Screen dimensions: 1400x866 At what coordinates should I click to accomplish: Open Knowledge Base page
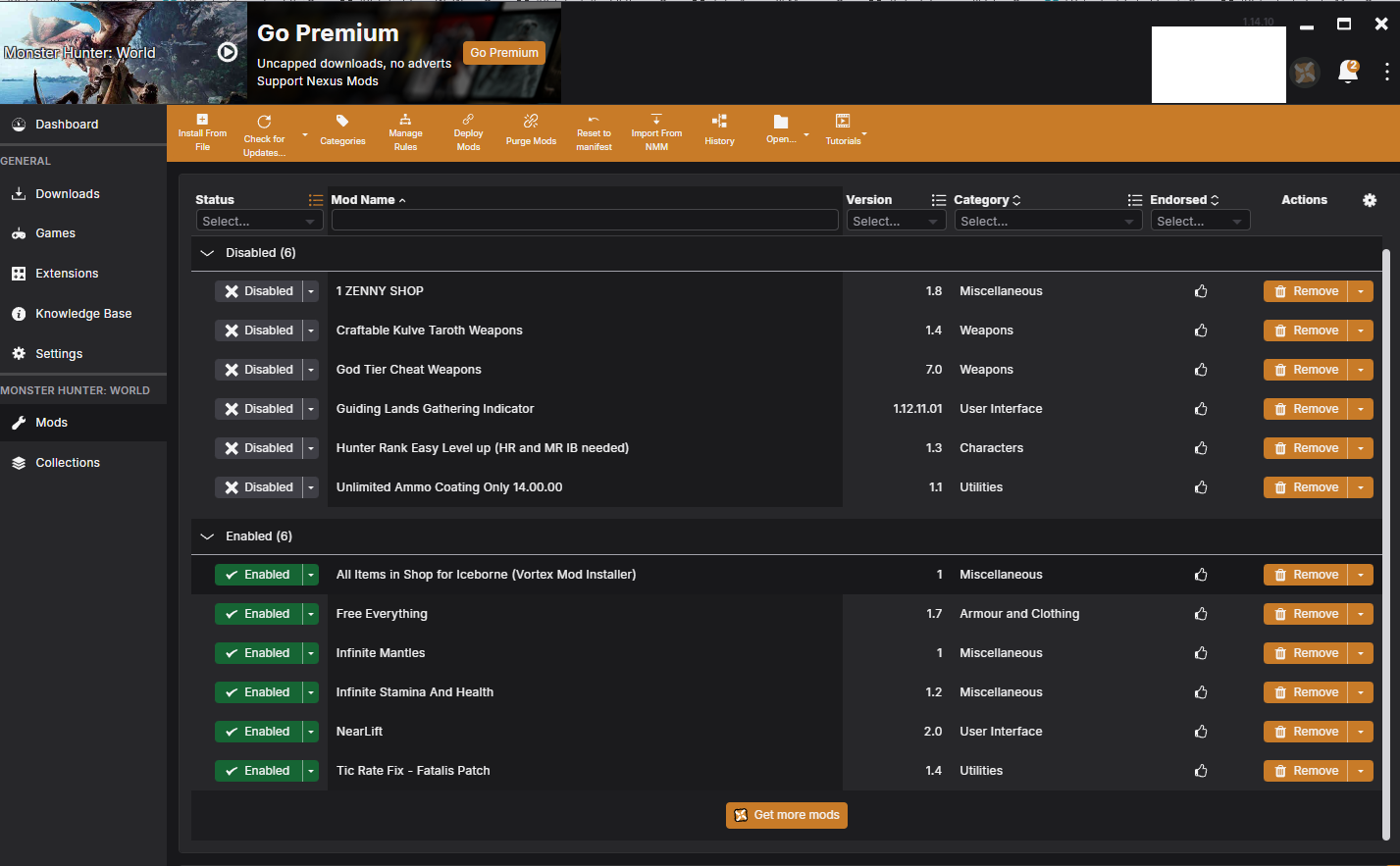[x=83, y=314]
